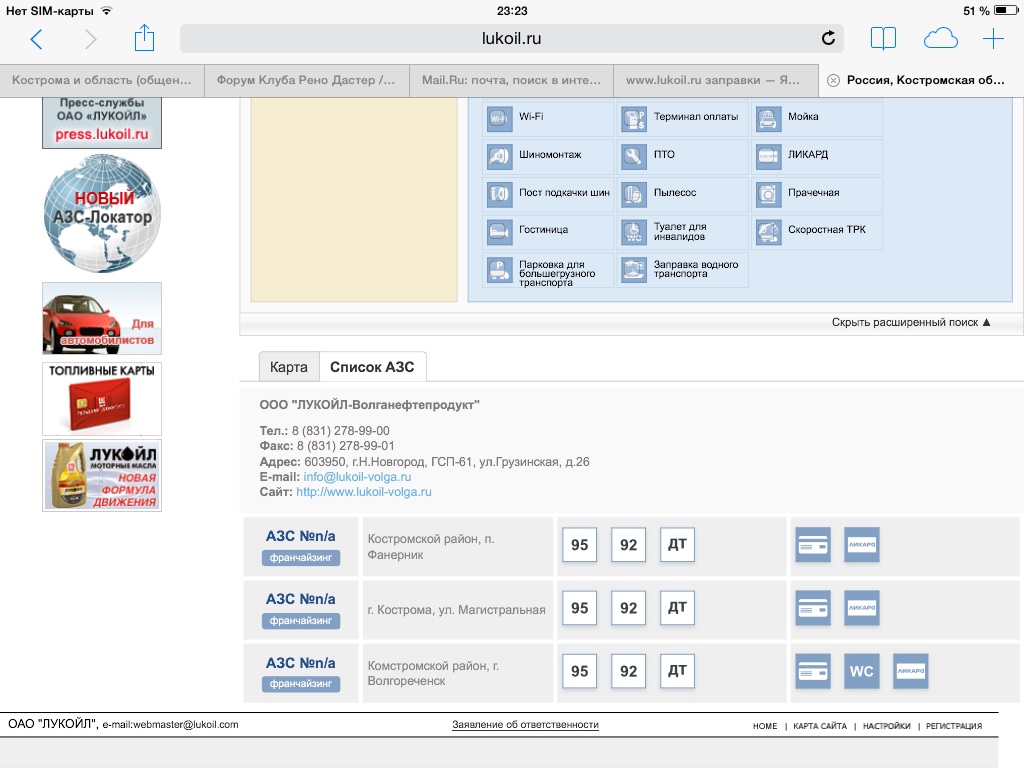The width and height of the screenshot is (1024, 768).
Task: Collapse via Скрыть расширенный поиск
Action: tap(911, 322)
